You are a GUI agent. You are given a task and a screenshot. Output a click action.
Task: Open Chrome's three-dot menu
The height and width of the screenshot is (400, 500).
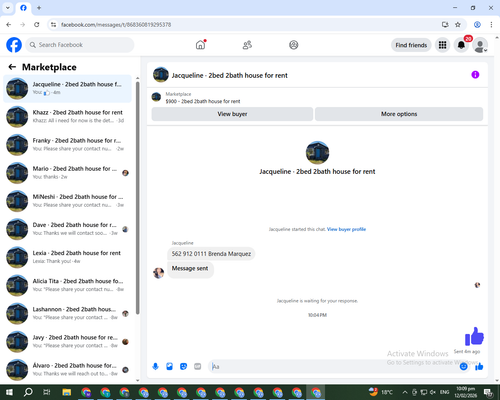pos(491,25)
